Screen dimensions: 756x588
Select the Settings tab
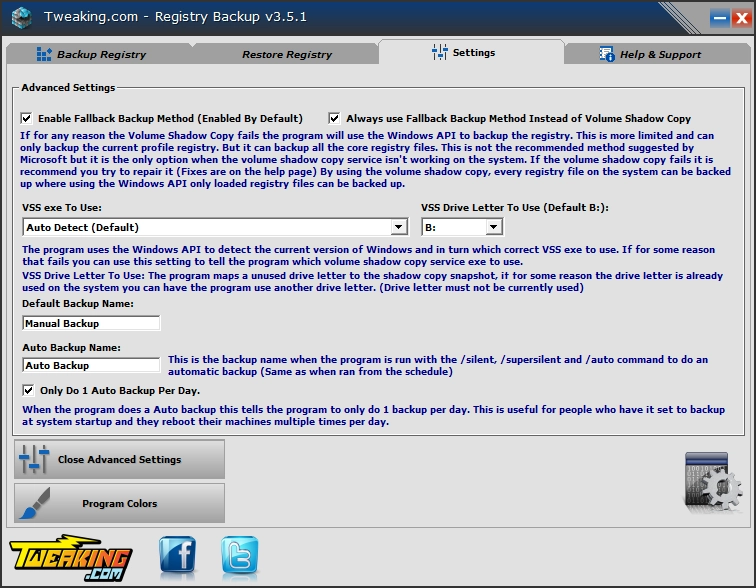pos(472,52)
